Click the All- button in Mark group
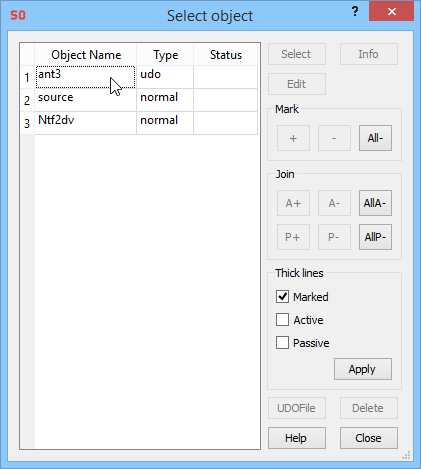The height and width of the screenshot is (469, 421). click(375, 138)
